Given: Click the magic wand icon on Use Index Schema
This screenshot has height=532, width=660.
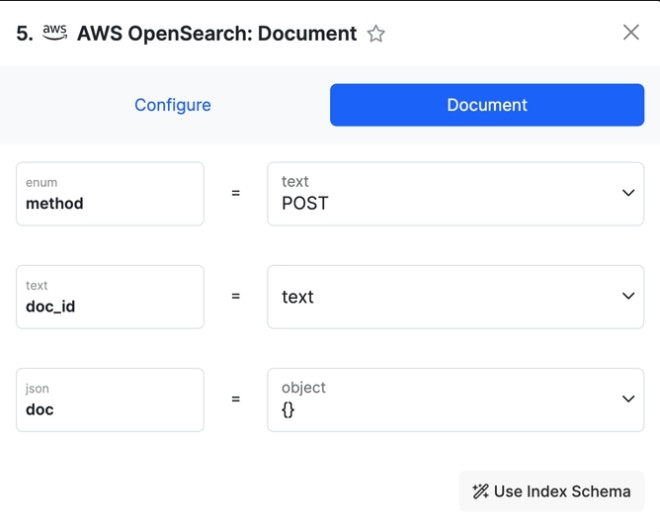Looking at the screenshot, I should coord(480,491).
